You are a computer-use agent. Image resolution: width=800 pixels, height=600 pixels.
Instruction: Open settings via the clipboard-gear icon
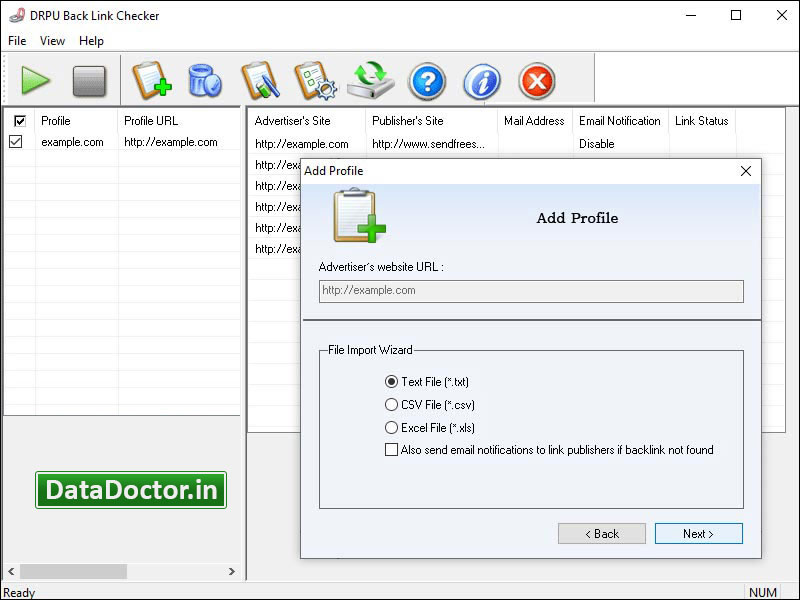pos(318,80)
